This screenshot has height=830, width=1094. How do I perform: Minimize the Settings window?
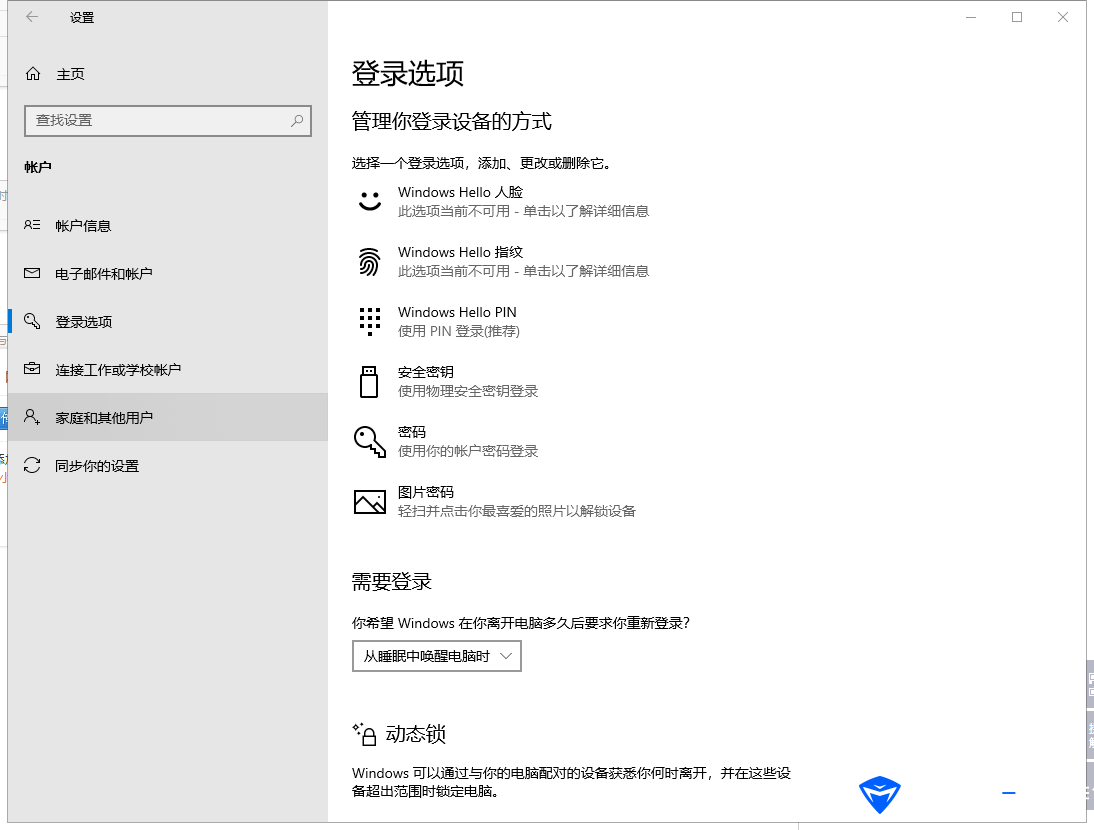(x=971, y=17)
